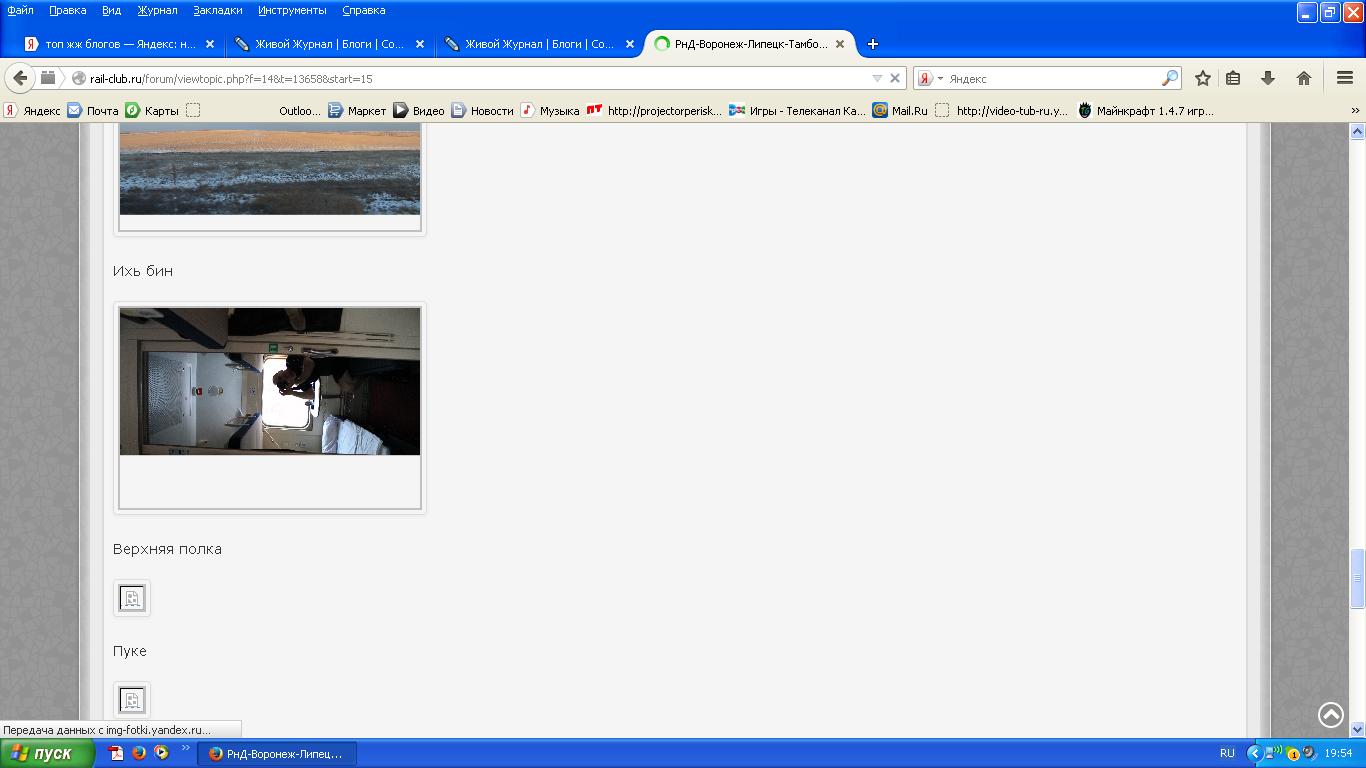The height and width of the screenshot is (768, 1366).
Task: Go to the Home page icon
Action: (x=1304, y=78)
